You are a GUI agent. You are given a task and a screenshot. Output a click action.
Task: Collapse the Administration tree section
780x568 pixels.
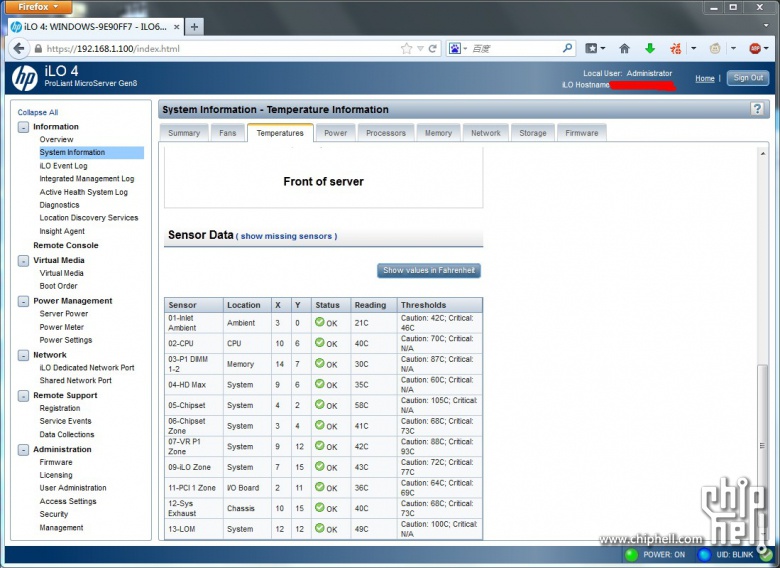pyautogui.click(x=23, y=450)
